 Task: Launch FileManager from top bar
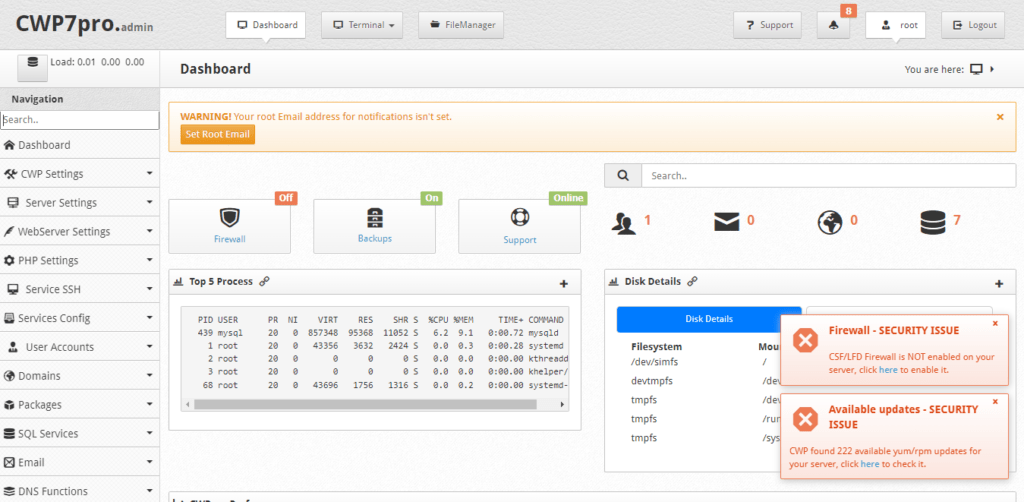461,25
